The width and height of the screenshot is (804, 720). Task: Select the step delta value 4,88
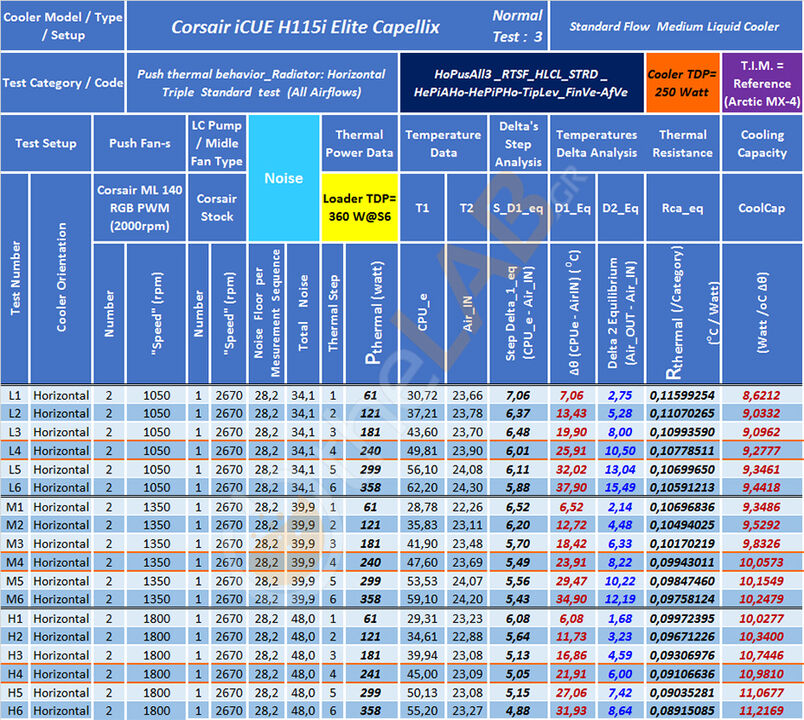[518, 711]
